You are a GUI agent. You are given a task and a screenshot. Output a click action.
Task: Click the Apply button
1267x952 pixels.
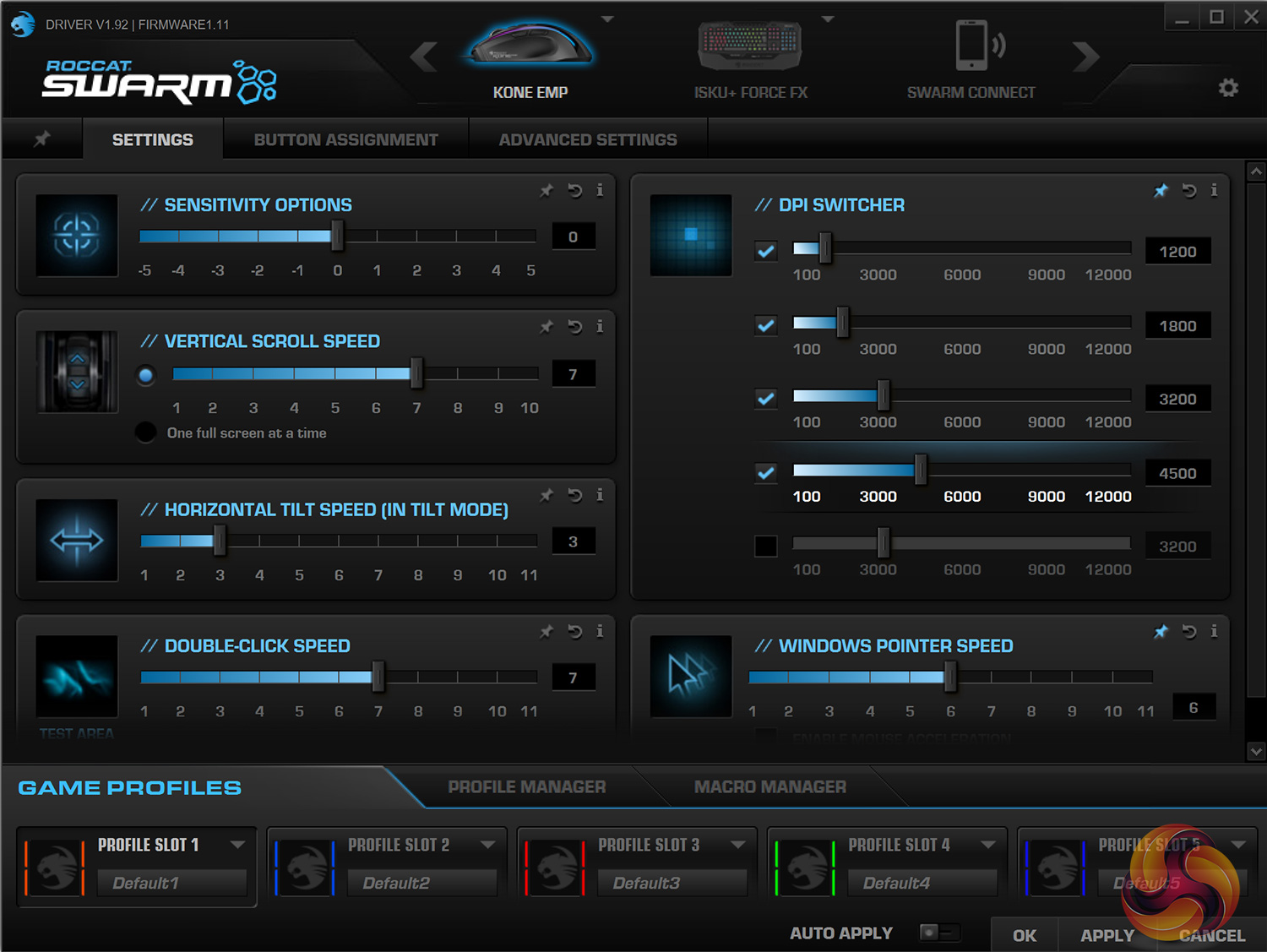1107,935
